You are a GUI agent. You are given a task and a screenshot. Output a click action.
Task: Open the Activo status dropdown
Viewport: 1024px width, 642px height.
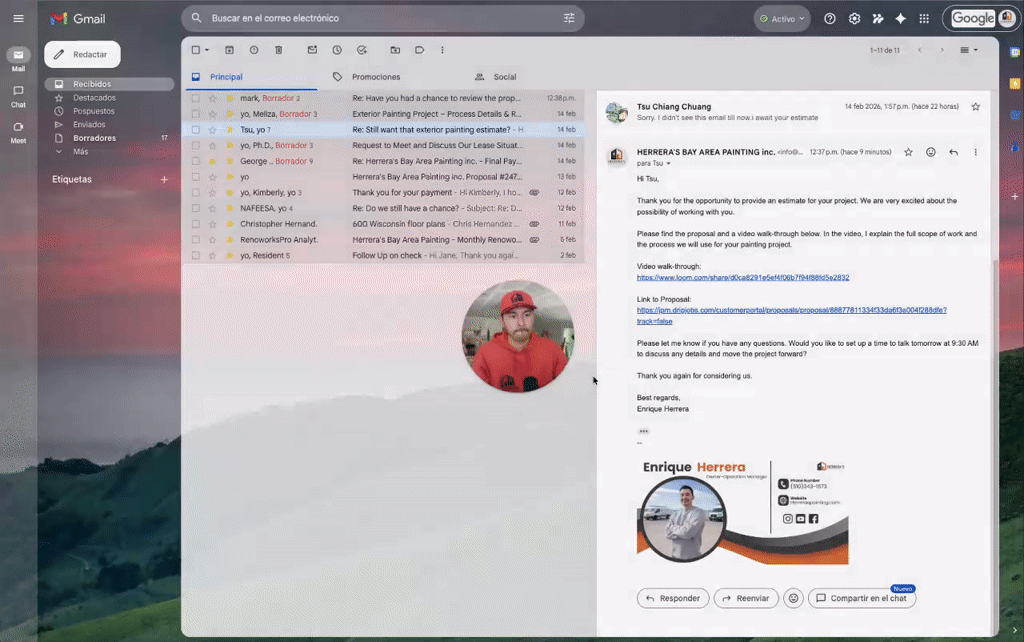[x=781, y=18]
